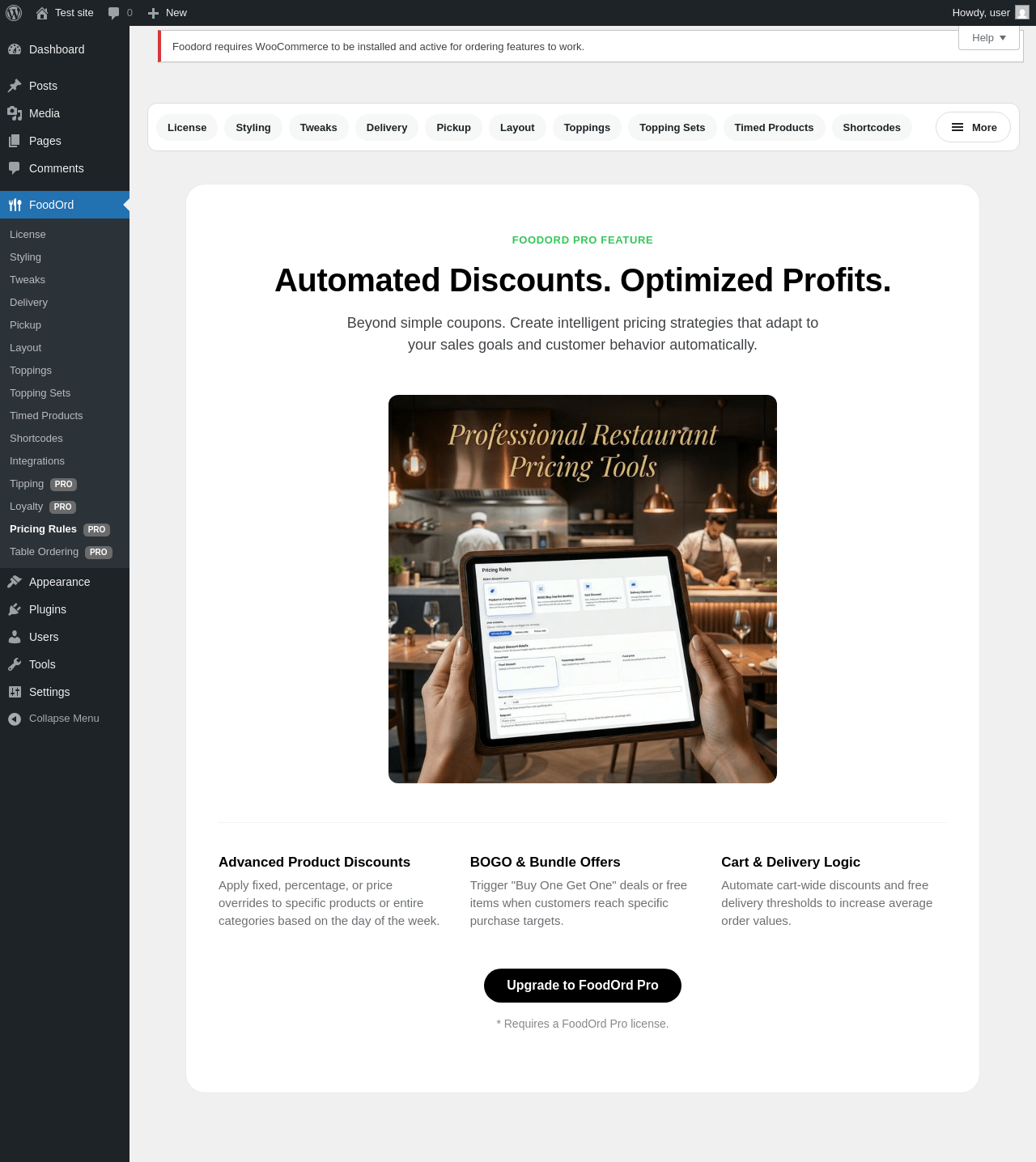Viewport: 1036px width, 1162px height.
Task: Click the Posts pushpin icon
Action: point(15,86)
